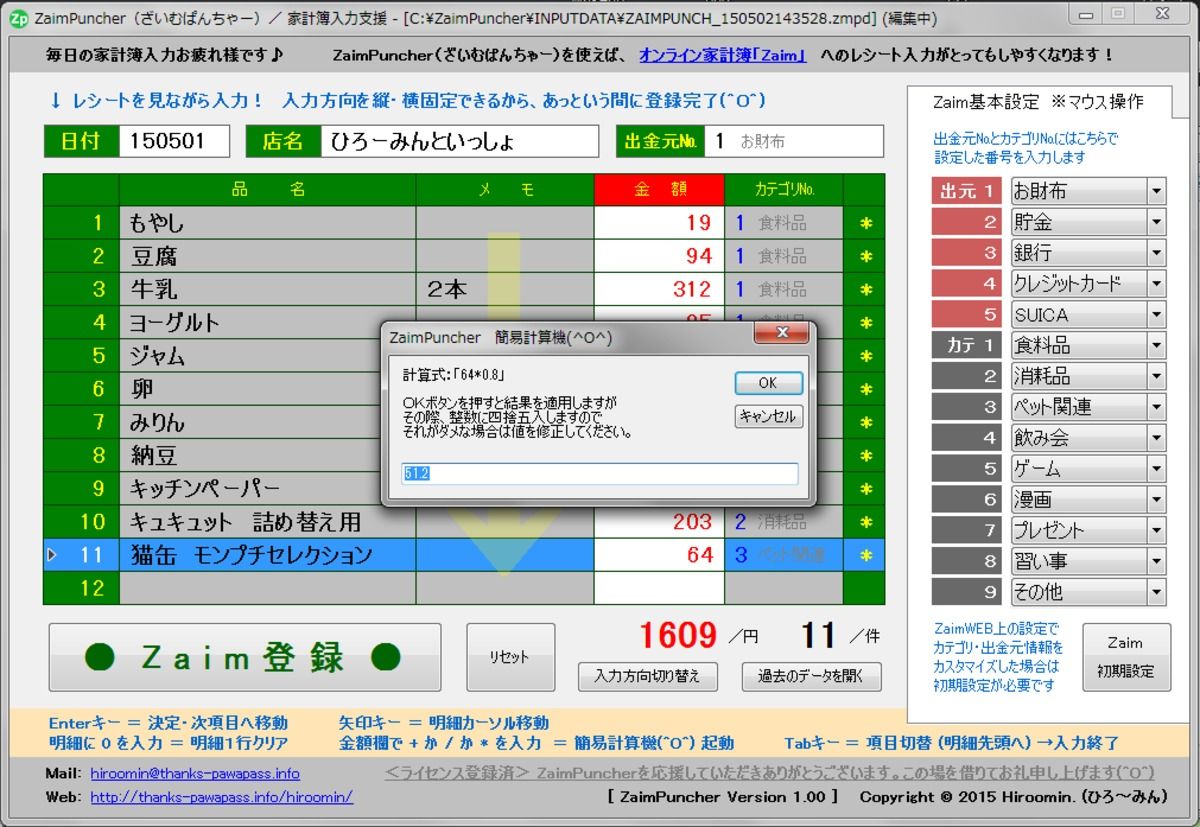Click the リセット button
1200x827 pixels.
click(x=510, y=657)
